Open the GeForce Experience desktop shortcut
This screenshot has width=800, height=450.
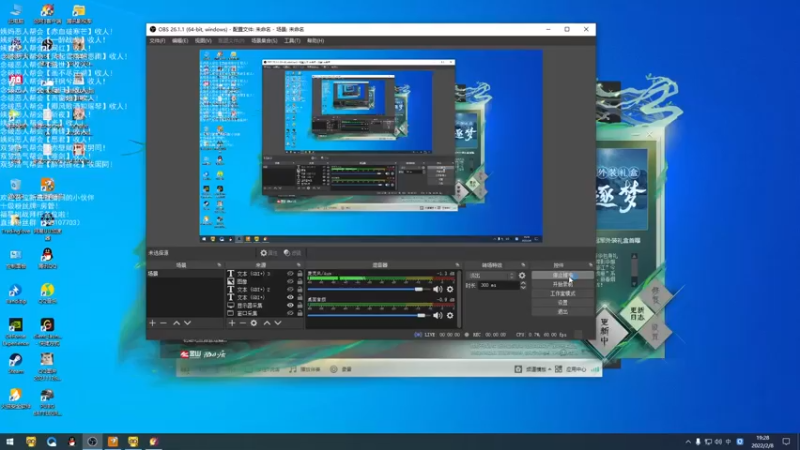pyautogui.click(x=16, y=333)
